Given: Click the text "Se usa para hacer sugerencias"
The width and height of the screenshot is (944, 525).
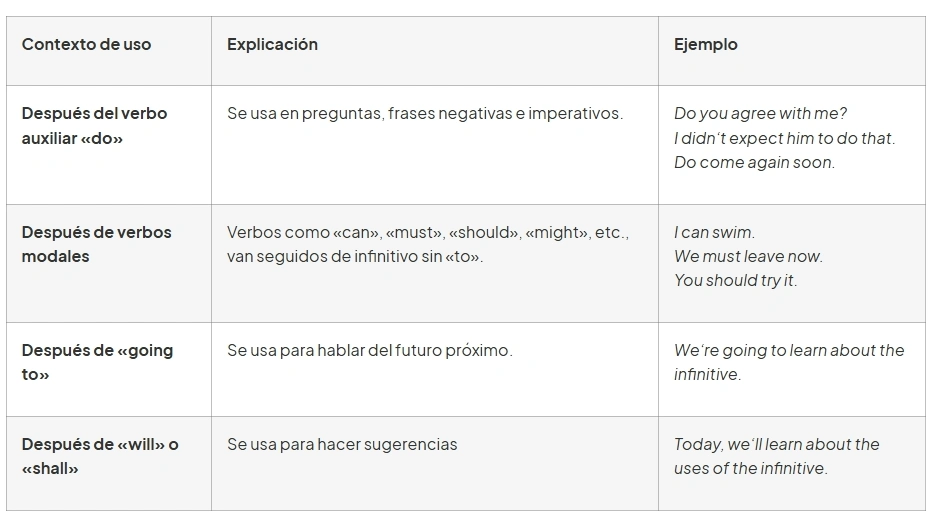Looking at the screenshot, I should (x=342, y=445).
